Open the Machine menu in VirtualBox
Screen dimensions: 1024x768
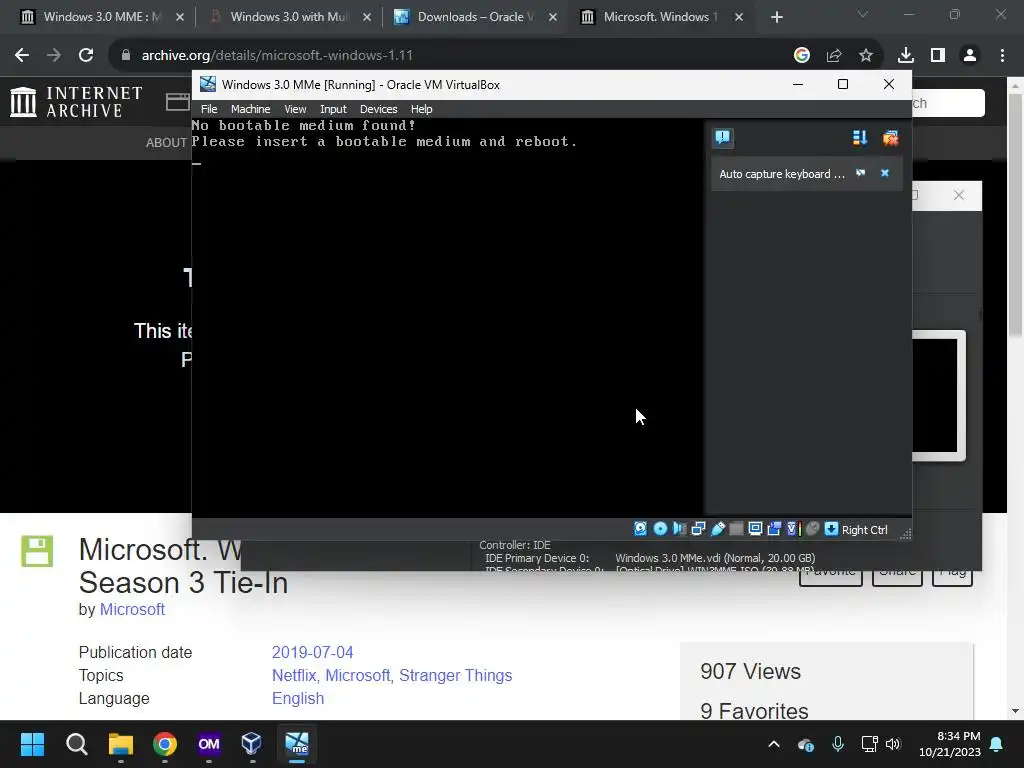pyautogui.click(x=250, y=109)
